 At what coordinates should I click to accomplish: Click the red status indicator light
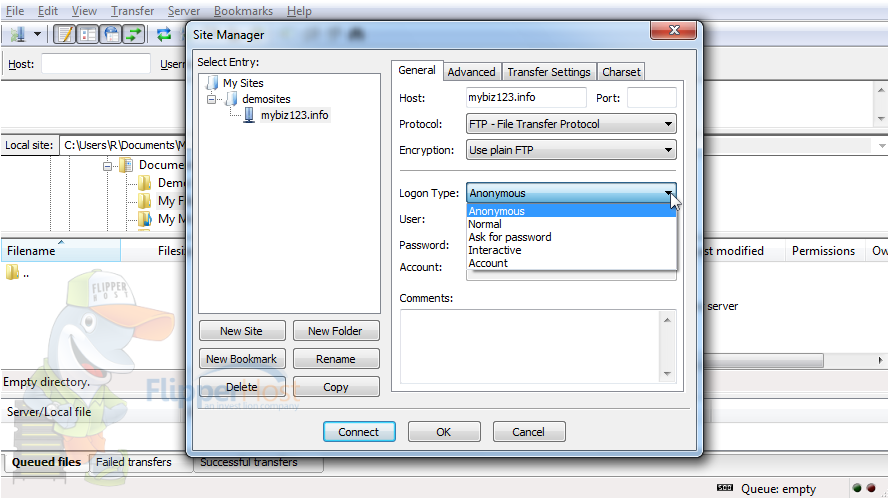tap(871, 488)
